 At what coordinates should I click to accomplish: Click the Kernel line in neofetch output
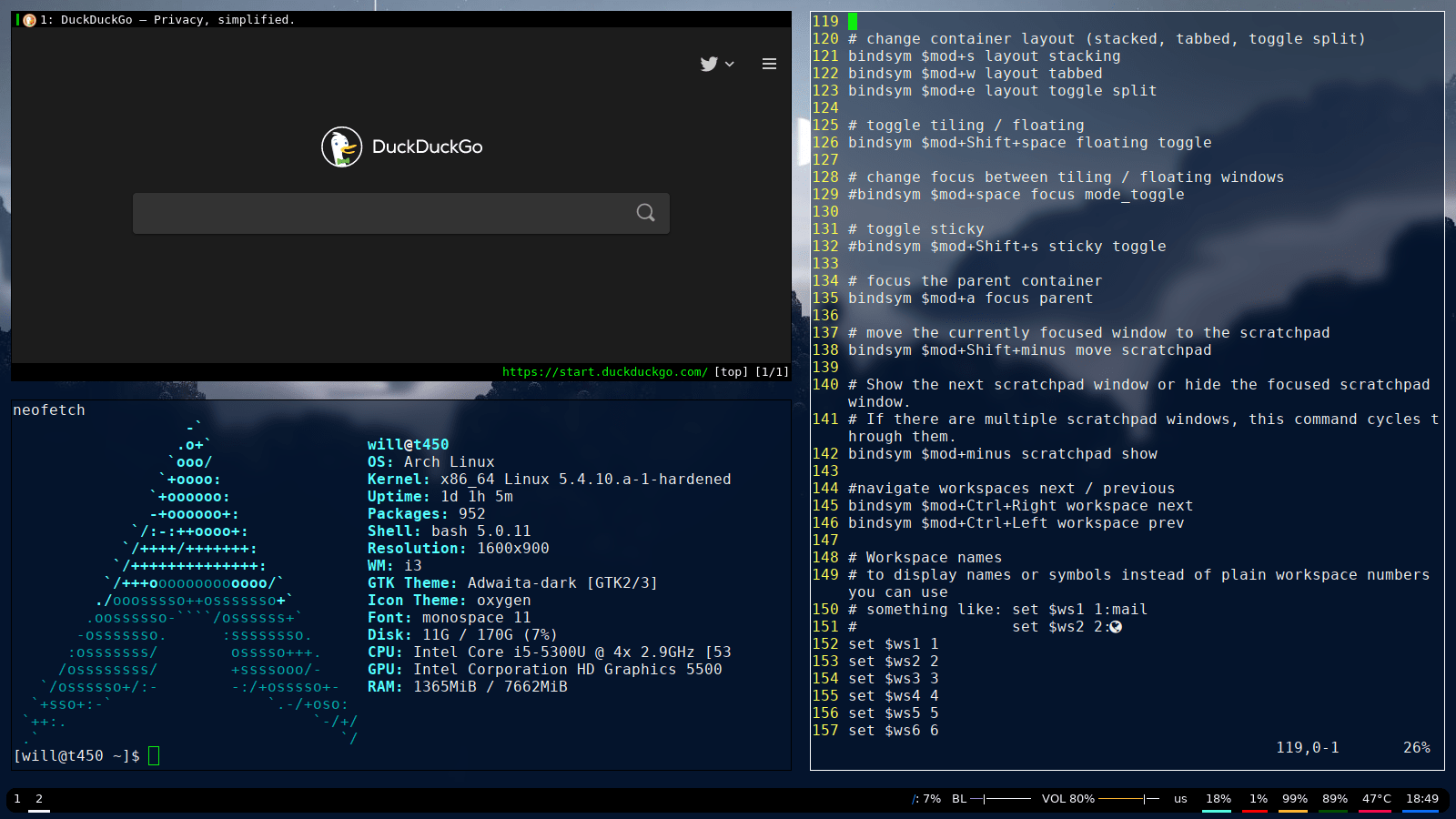pyautogui.click(x=549, y=480)
